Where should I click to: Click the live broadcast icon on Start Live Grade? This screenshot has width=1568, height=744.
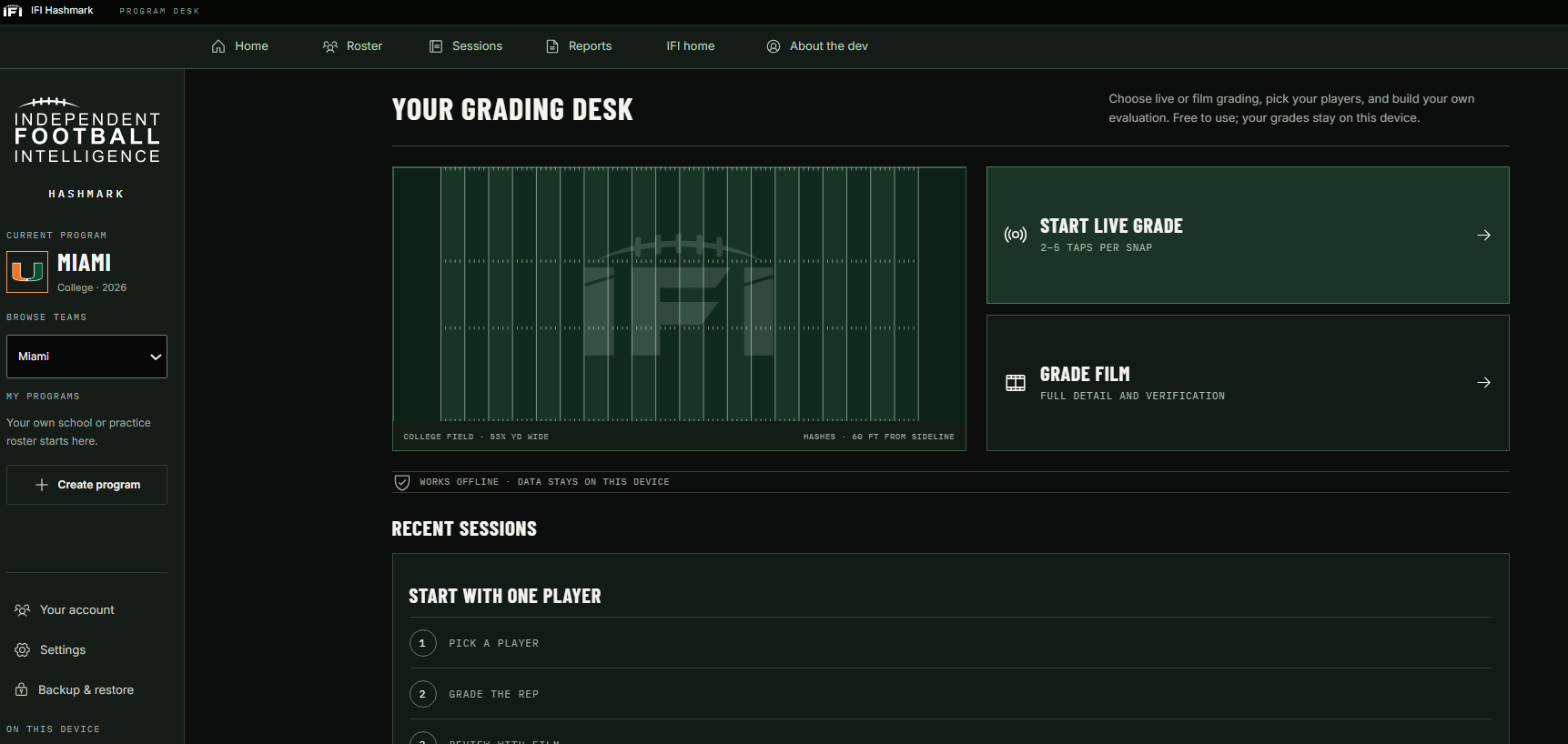click(x=1016, y=235)
